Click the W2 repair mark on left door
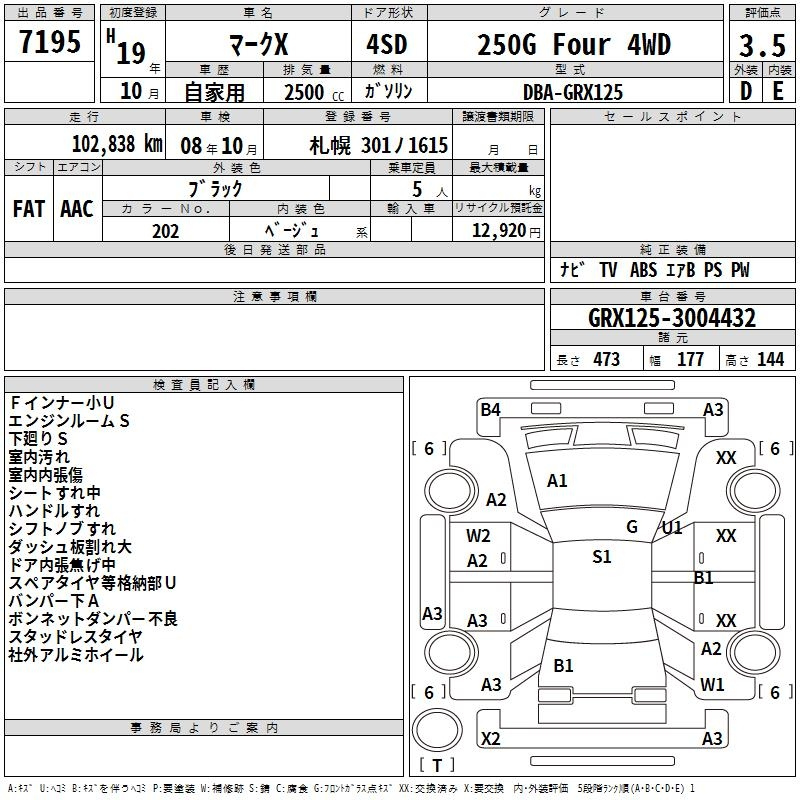 [478, 536]
